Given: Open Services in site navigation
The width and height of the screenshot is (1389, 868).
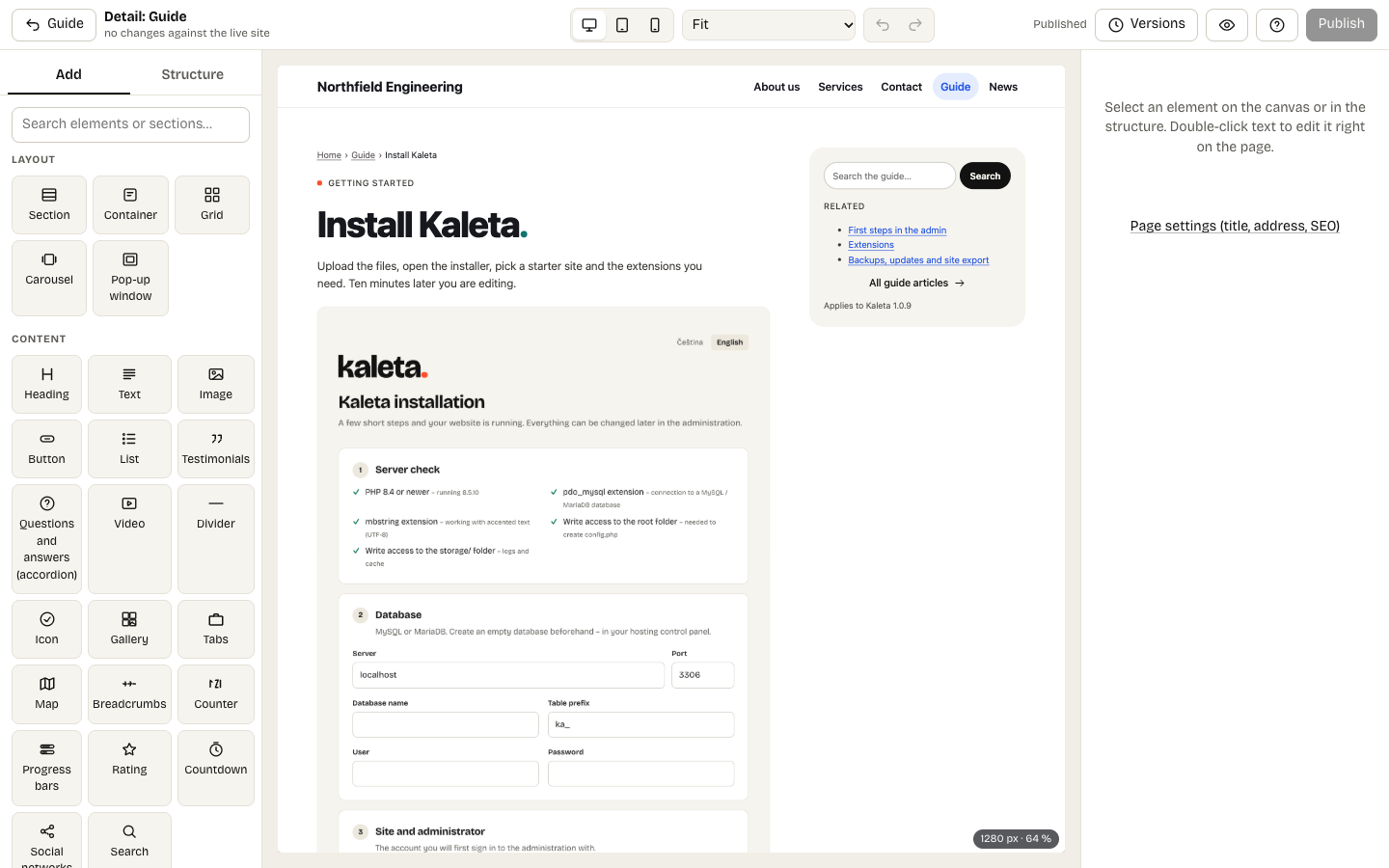Looking at the screenshot, I should (840, 87).
